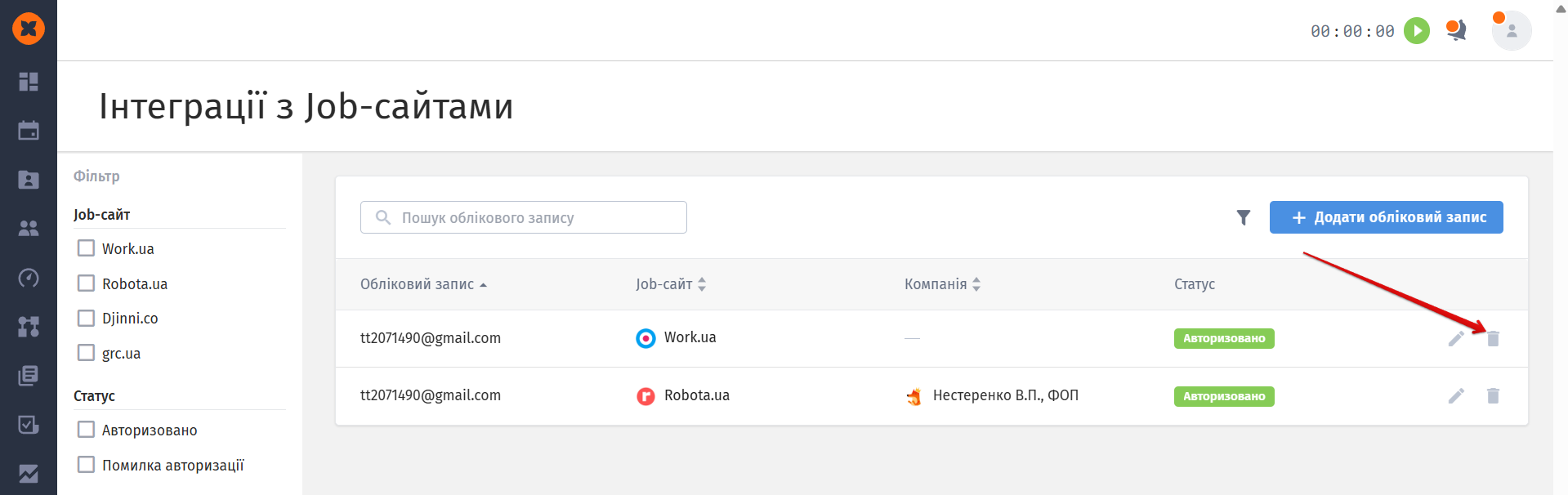Open the calendar in sidebar
This screenshot has height=495, width=1568.
pyautogui.click(x=29, y=131)
